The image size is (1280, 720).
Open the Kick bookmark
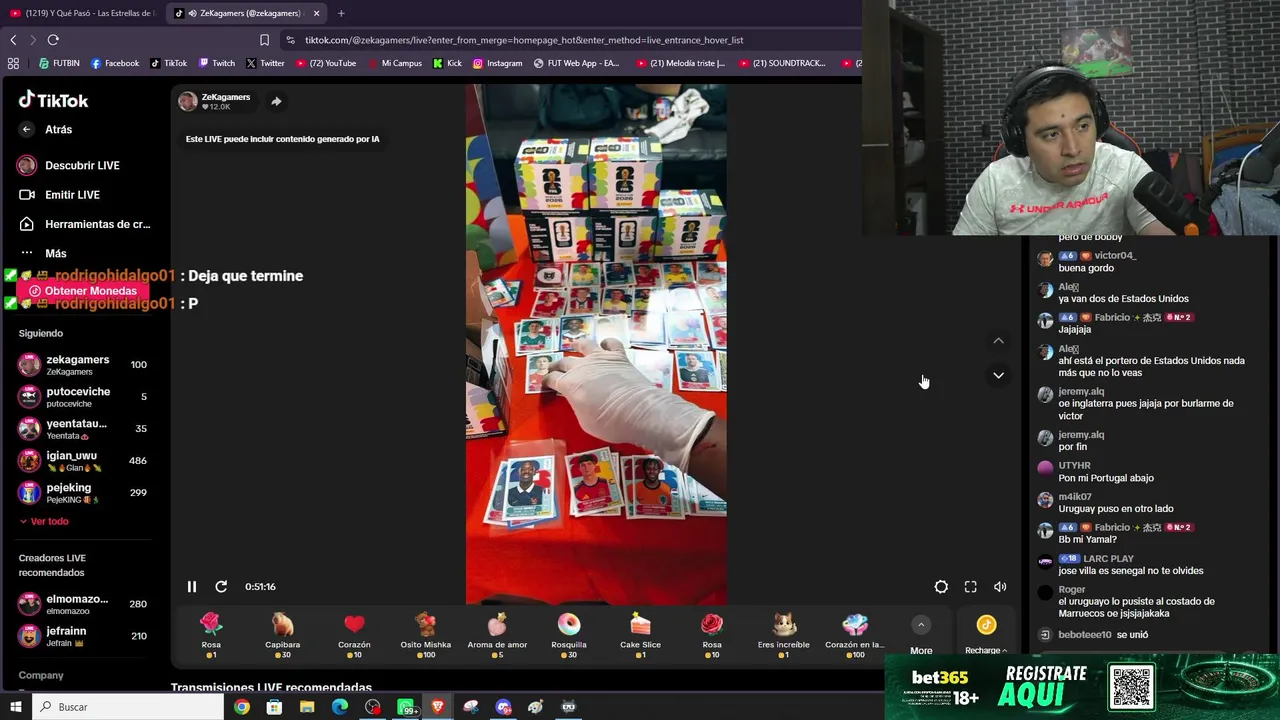click(447, 63)
